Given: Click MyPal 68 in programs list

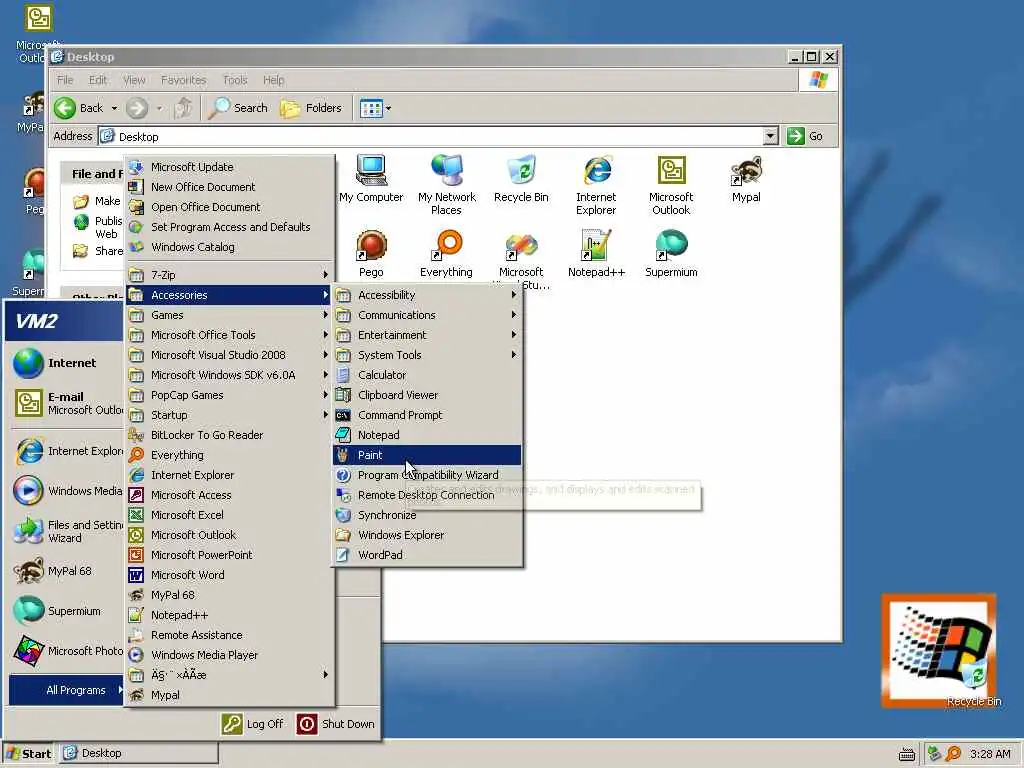Looking at the screenshot, I should pyautogui.click(x=229, y=595).
